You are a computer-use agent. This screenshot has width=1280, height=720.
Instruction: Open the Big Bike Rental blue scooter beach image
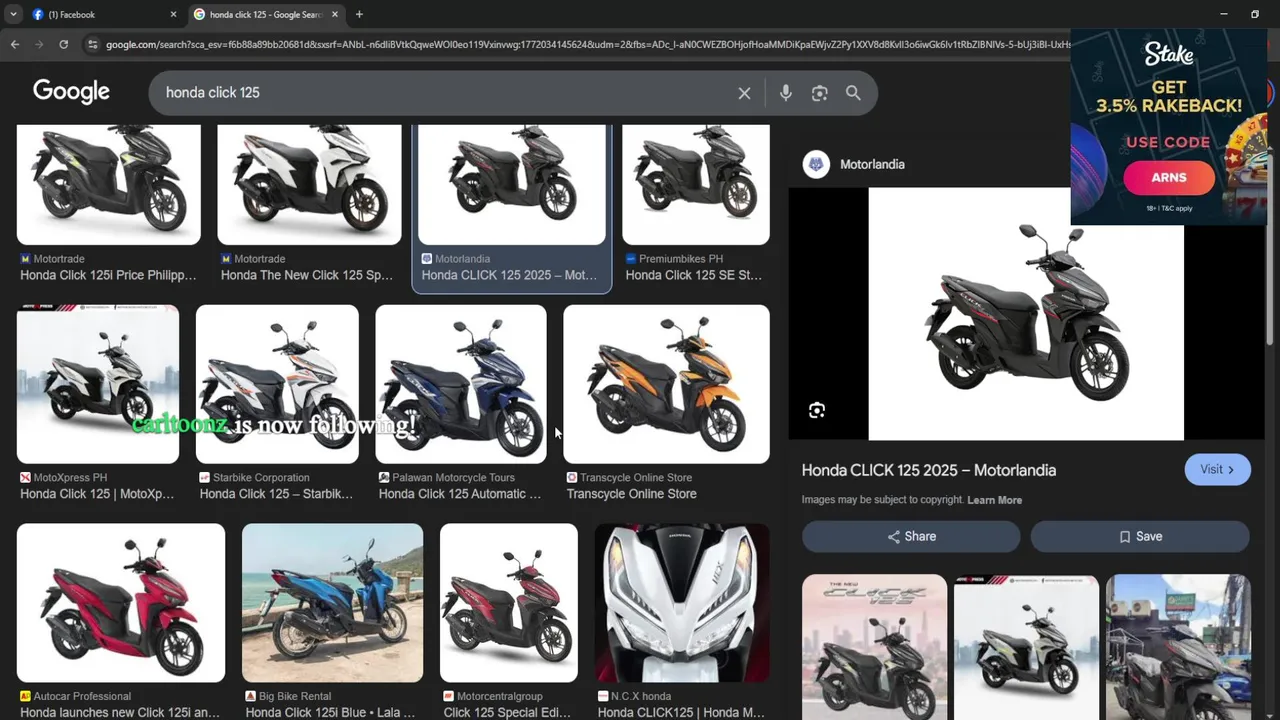[332, 603]
